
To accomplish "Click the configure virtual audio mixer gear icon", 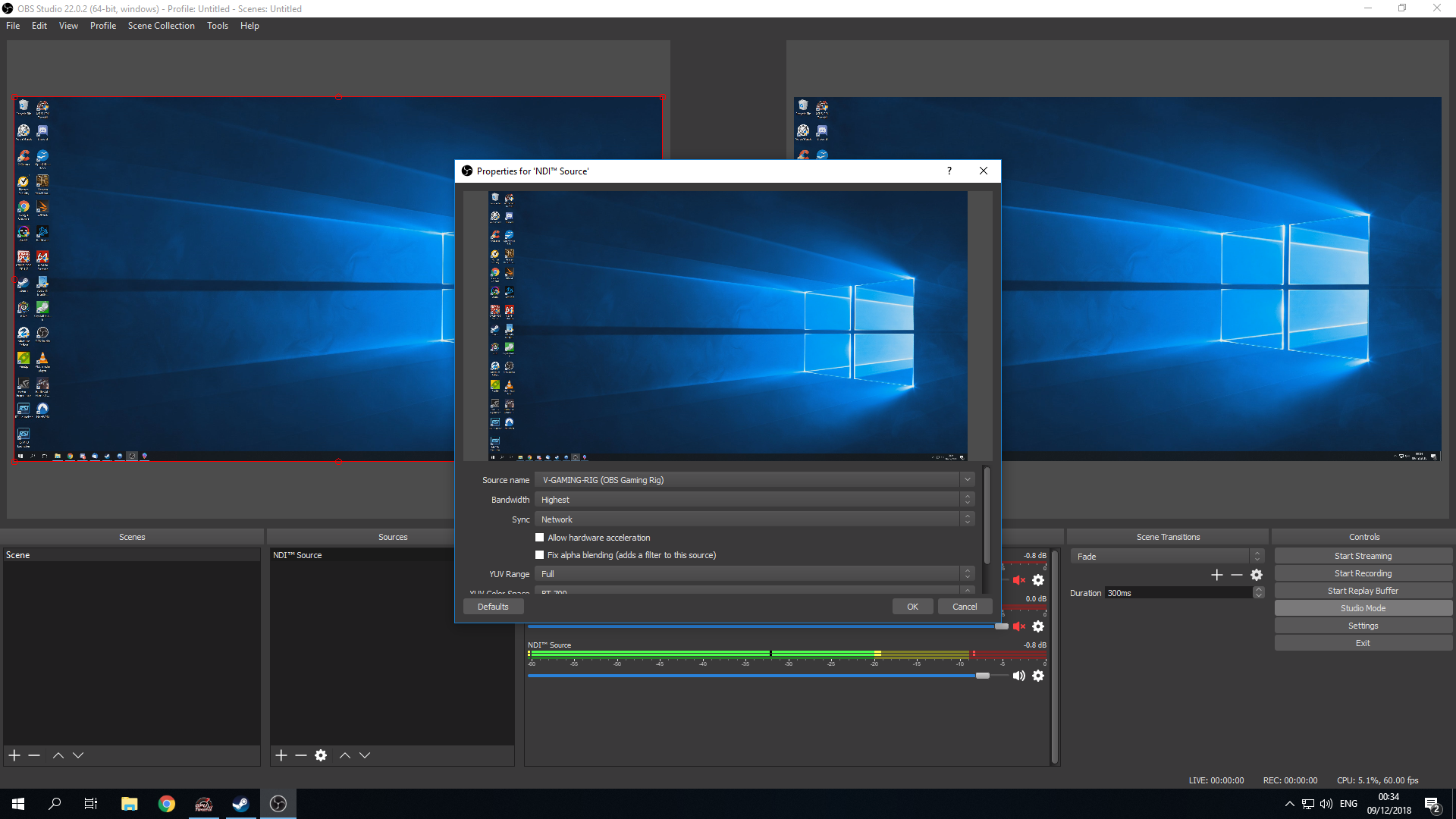I will pos(1038,676).
